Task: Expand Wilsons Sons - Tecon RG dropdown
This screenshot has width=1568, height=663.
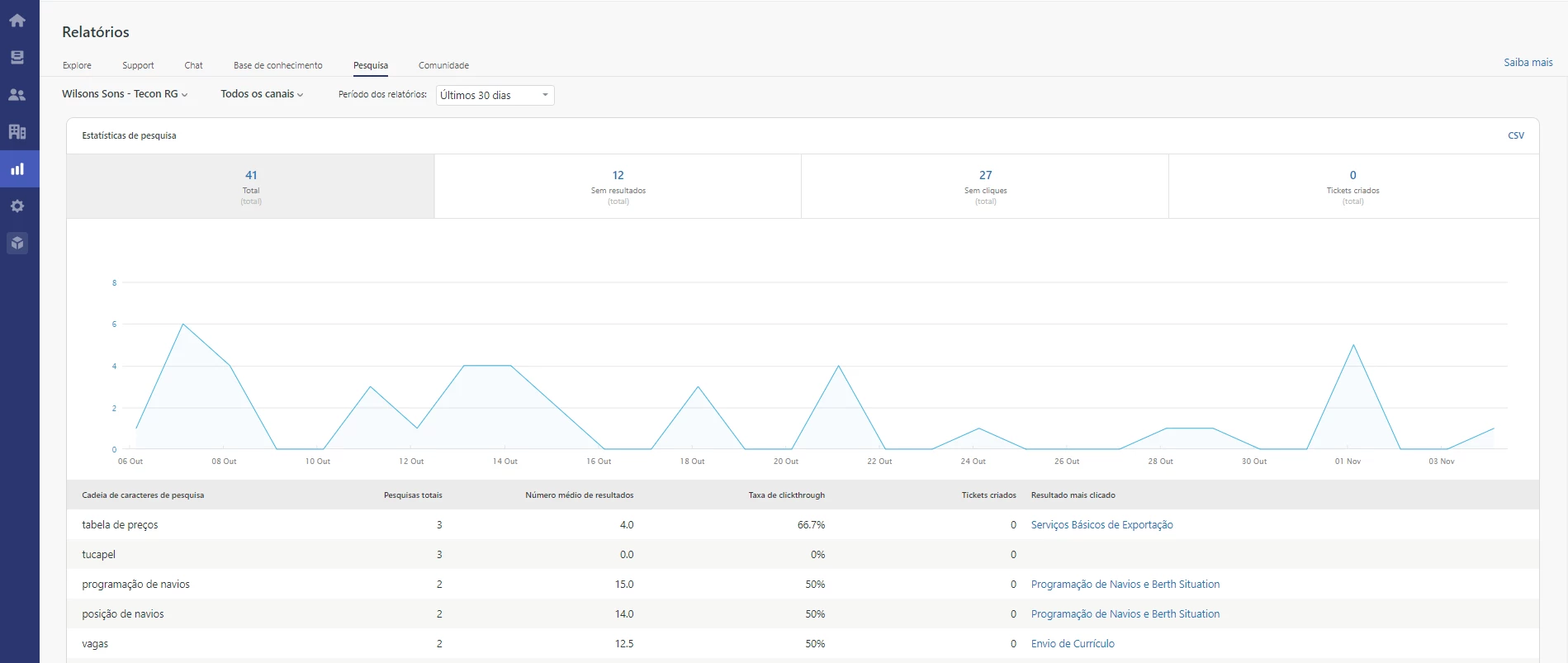Action: 125,94
